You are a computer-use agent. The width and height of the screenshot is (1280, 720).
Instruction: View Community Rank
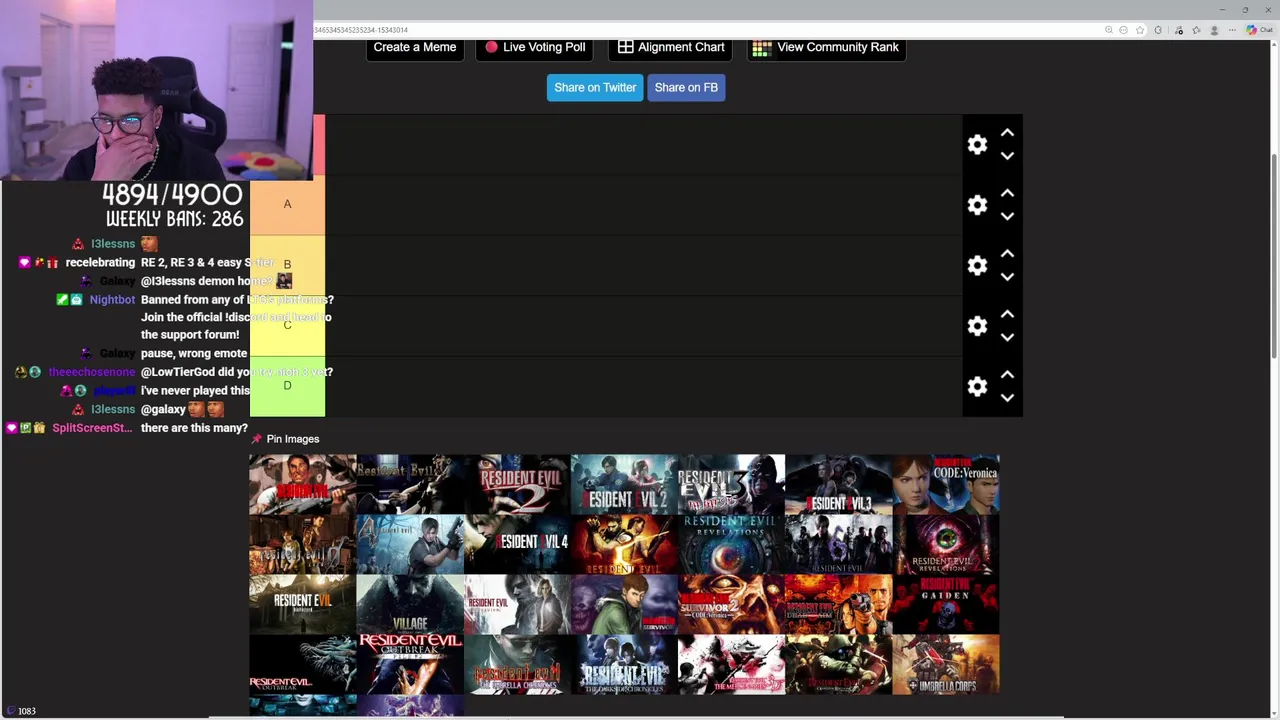tap(826, 47)
